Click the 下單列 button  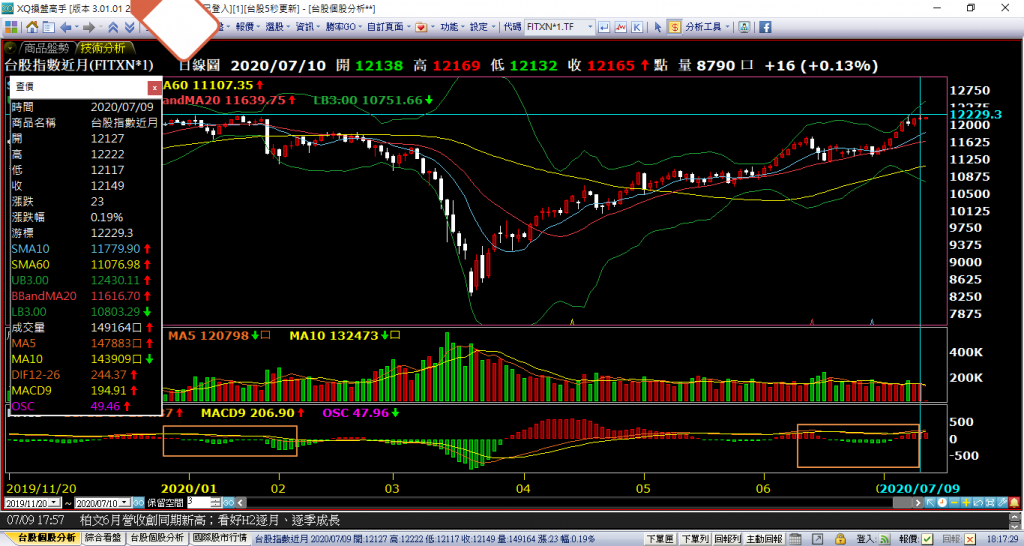(x=693, y=538)
